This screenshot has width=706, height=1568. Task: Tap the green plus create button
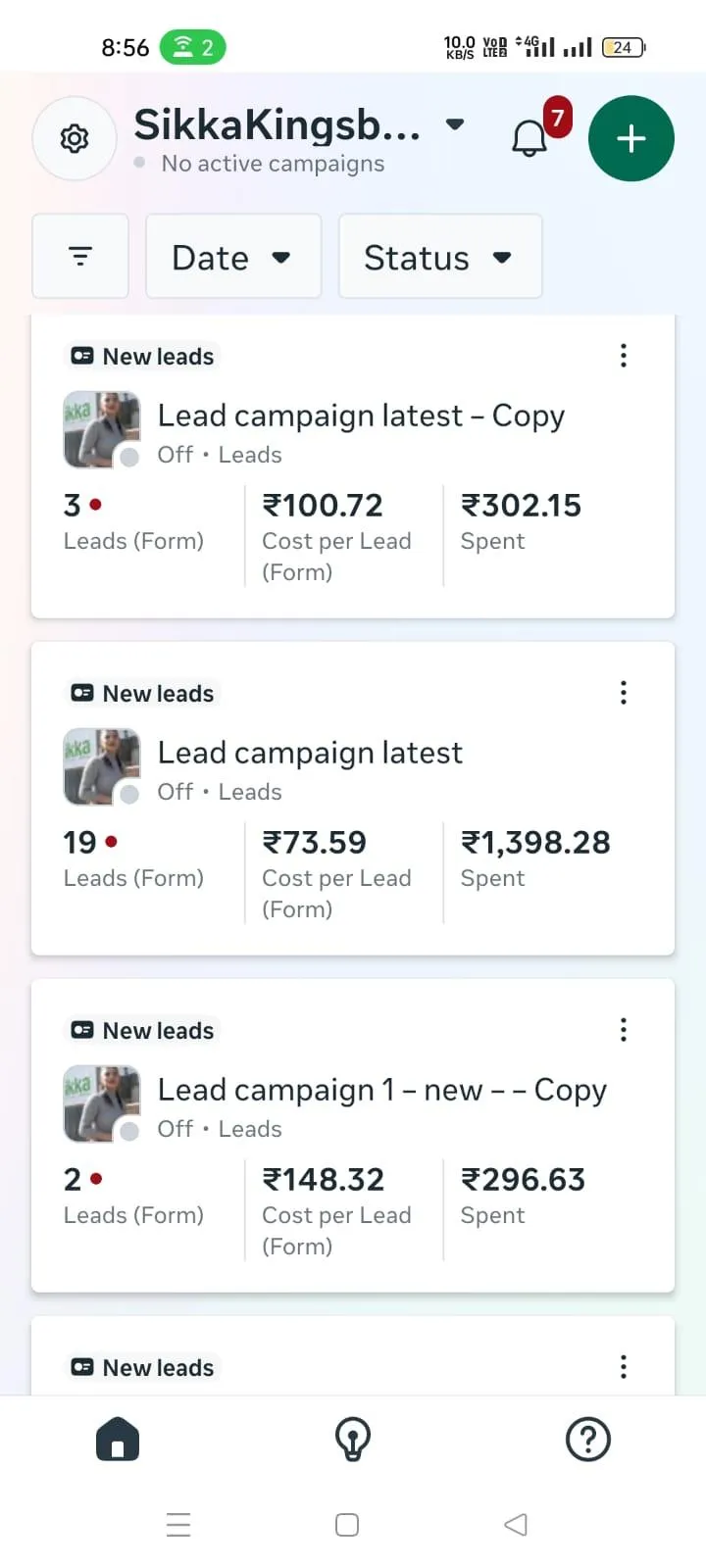pos(630,139)
